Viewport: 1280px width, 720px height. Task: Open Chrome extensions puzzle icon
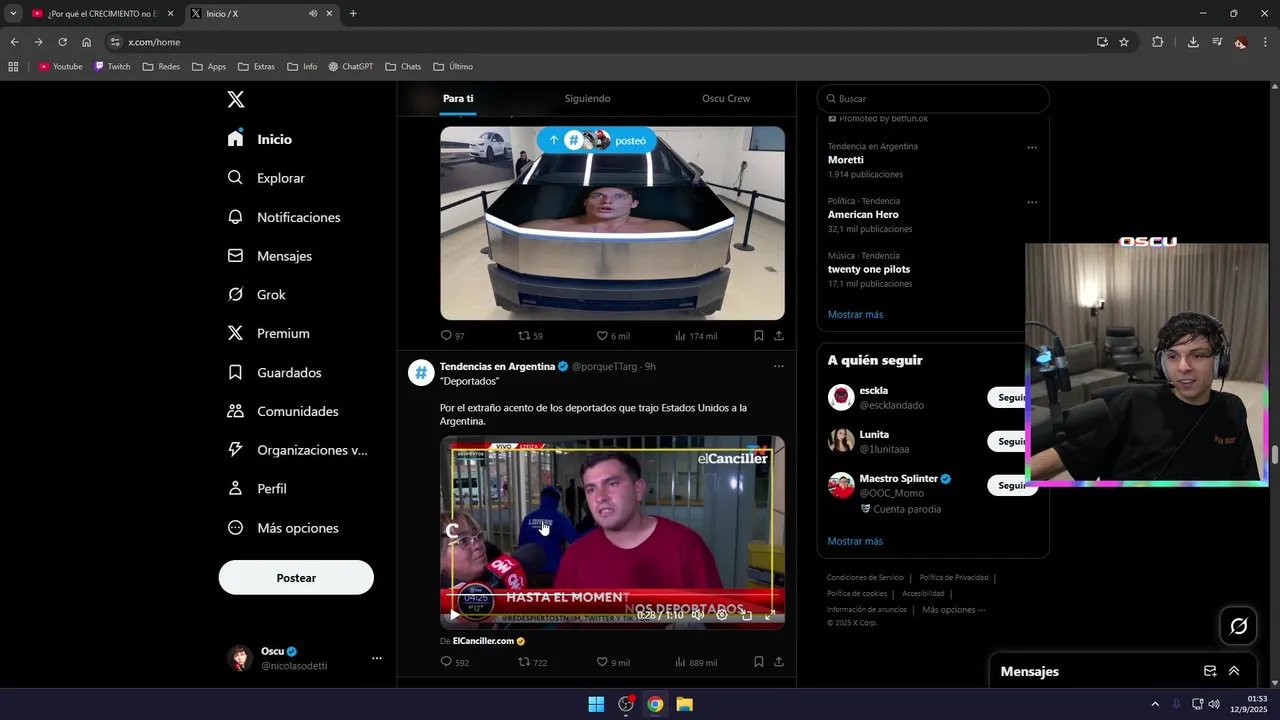(1158, 42)
